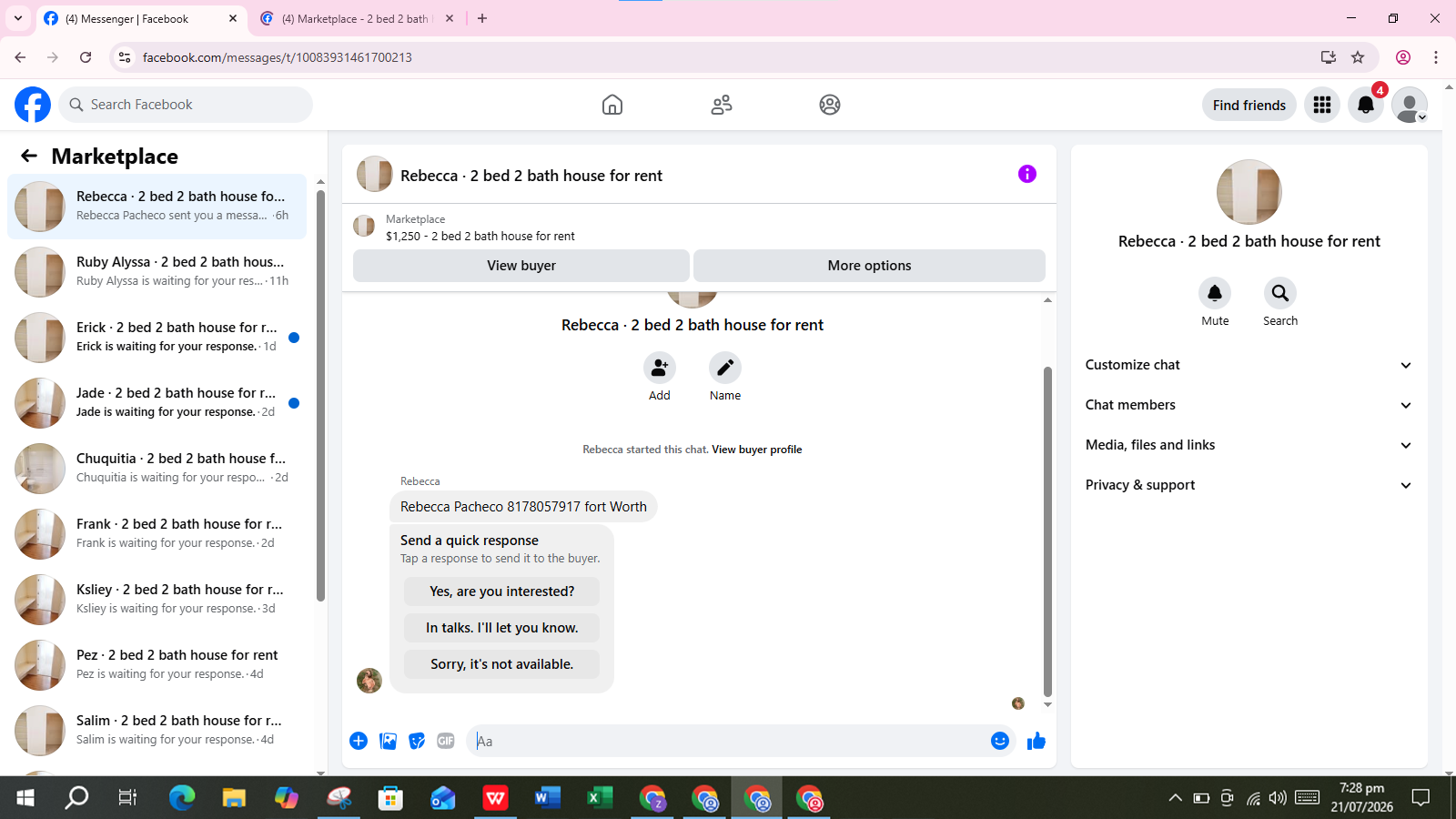Search in conversation using magnifier icon
The width and height of the screenshot is (1456, 819).
coord(1280,293)
